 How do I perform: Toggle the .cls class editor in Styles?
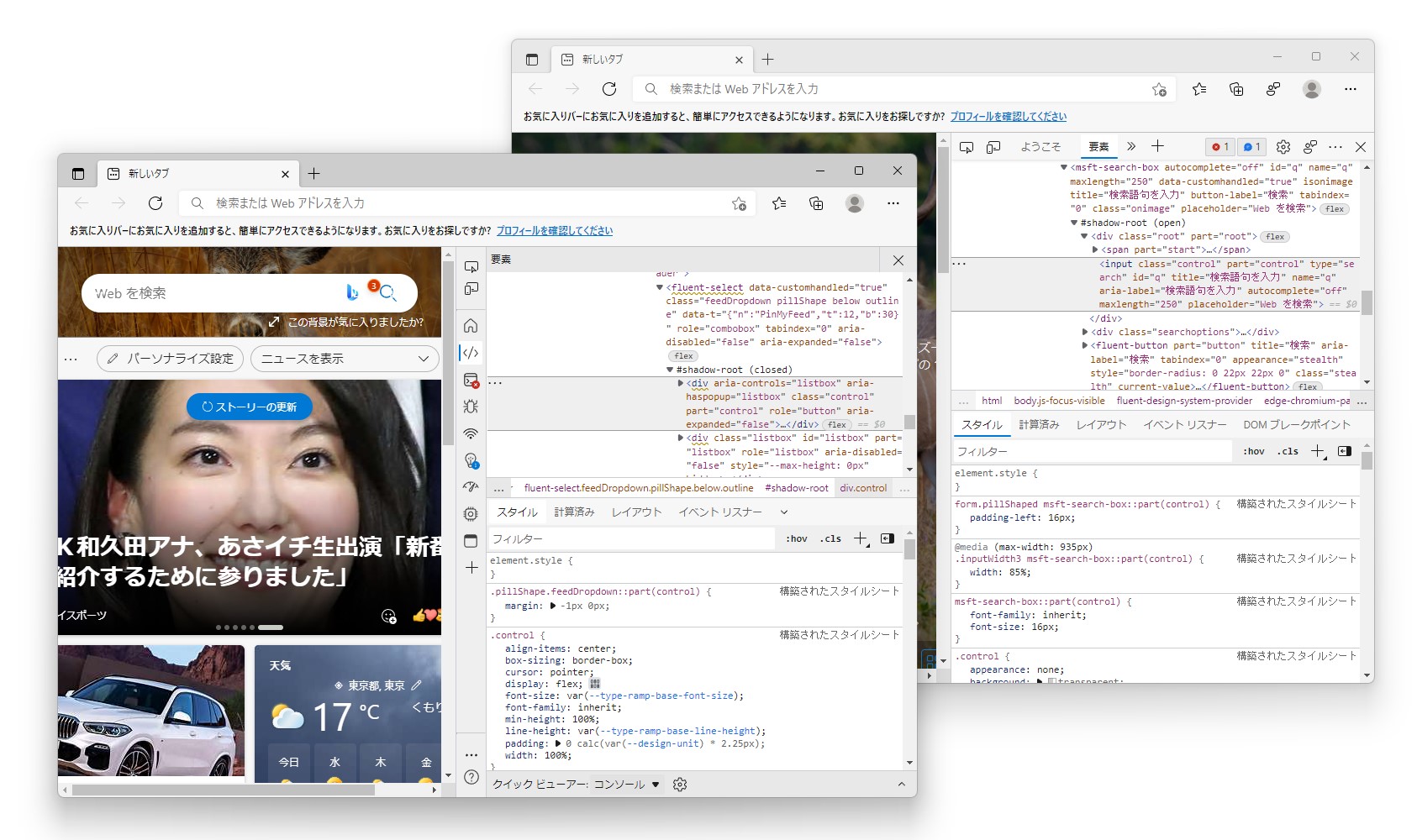point(830,538)
